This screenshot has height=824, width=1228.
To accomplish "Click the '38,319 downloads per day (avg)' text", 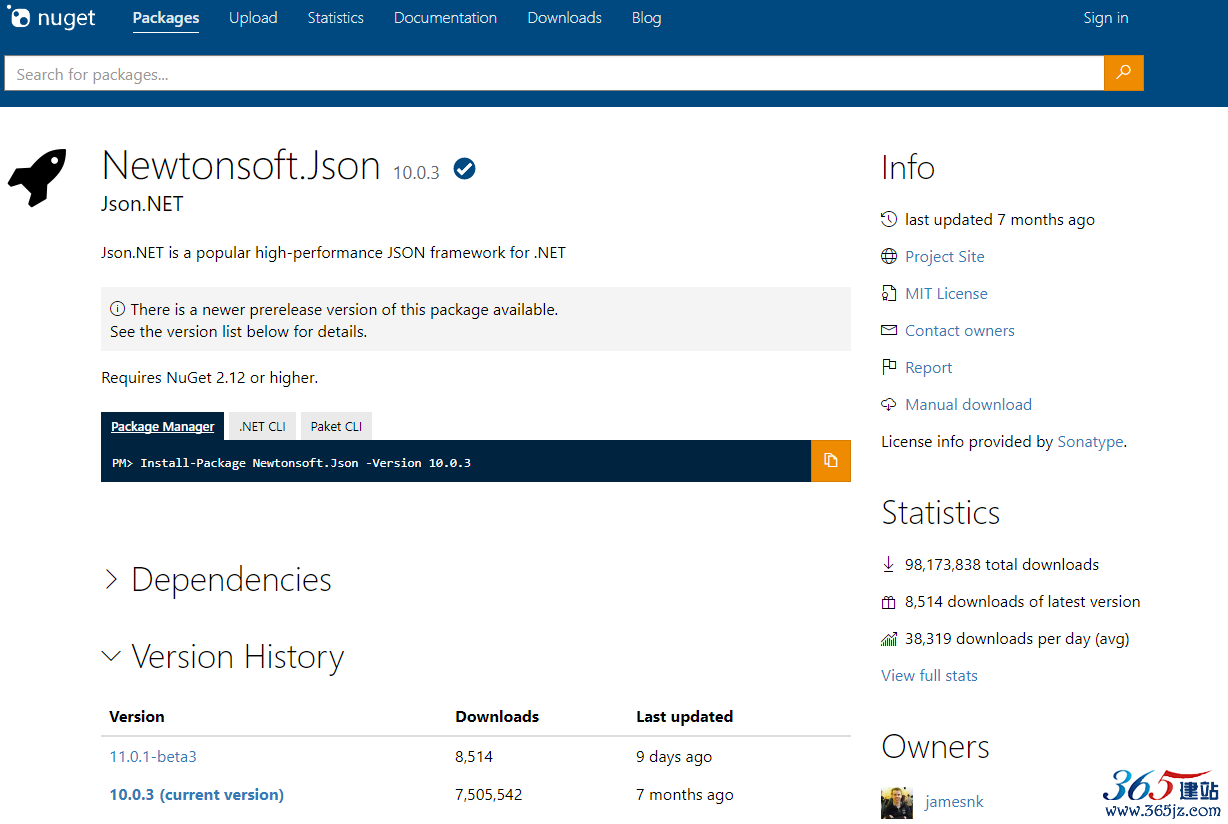I will tap(1017, 638).
